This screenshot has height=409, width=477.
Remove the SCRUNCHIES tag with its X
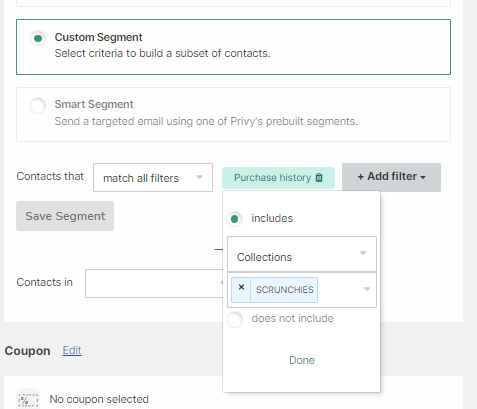click(241, 287)
